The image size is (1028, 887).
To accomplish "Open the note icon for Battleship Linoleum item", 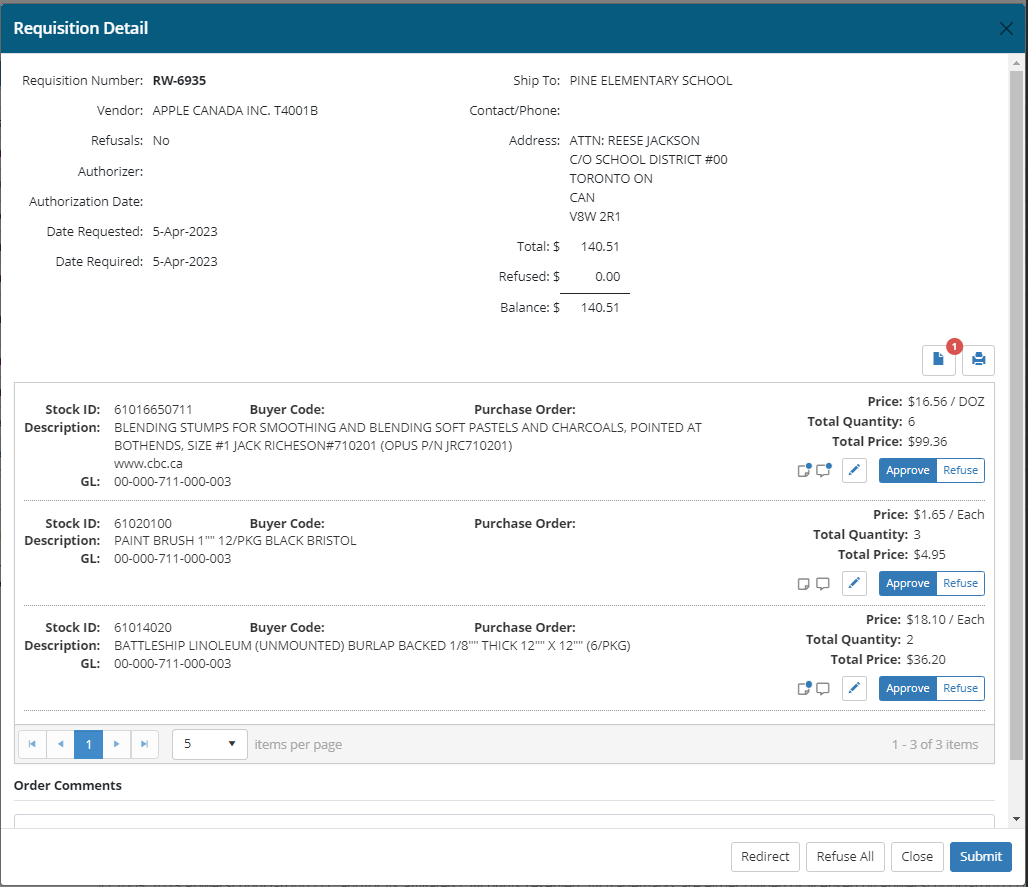I will pyautogui.click(x=804, y=688).
